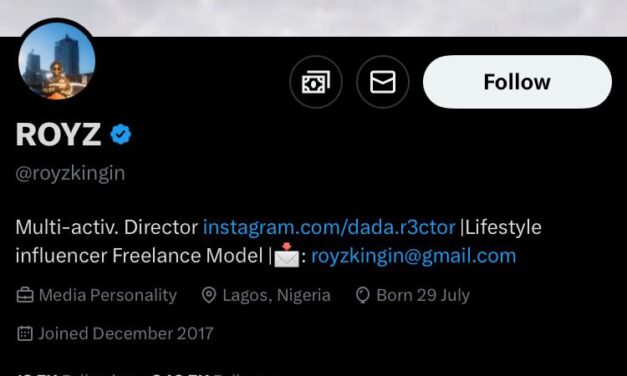Open the tip jar money icon
The height and width of the screenshot is (376, 627).
click(x=316, y=82)
